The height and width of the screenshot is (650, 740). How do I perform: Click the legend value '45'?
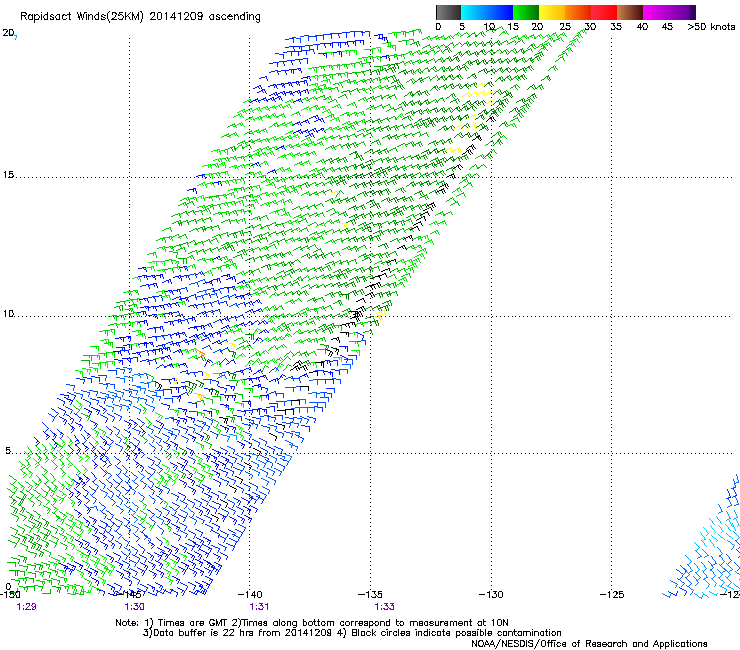tap(667, 27)
